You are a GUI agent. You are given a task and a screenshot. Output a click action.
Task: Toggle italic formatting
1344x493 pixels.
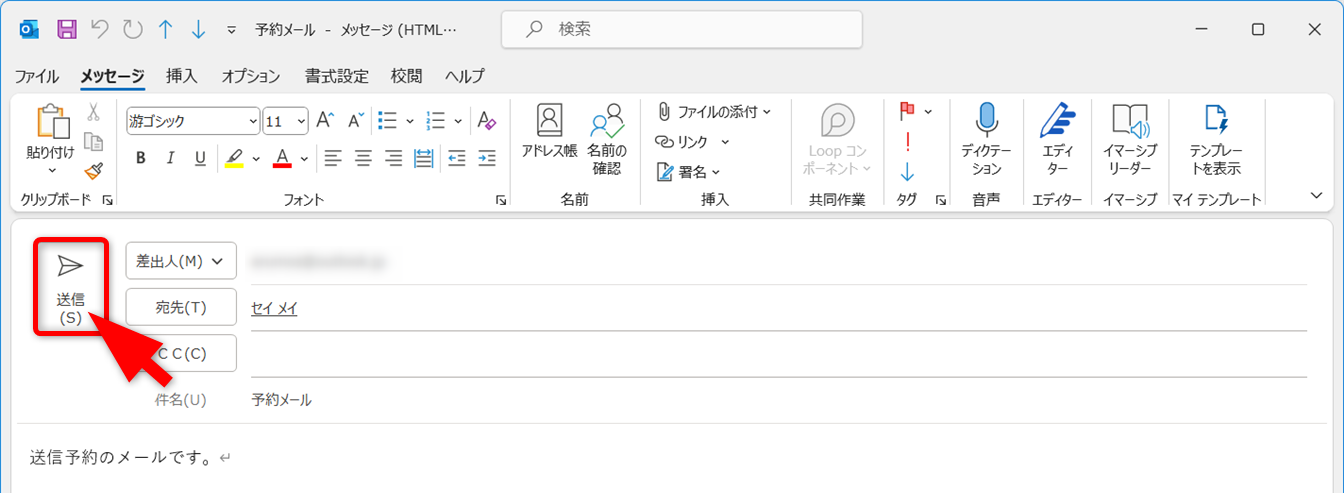point(170,158)
